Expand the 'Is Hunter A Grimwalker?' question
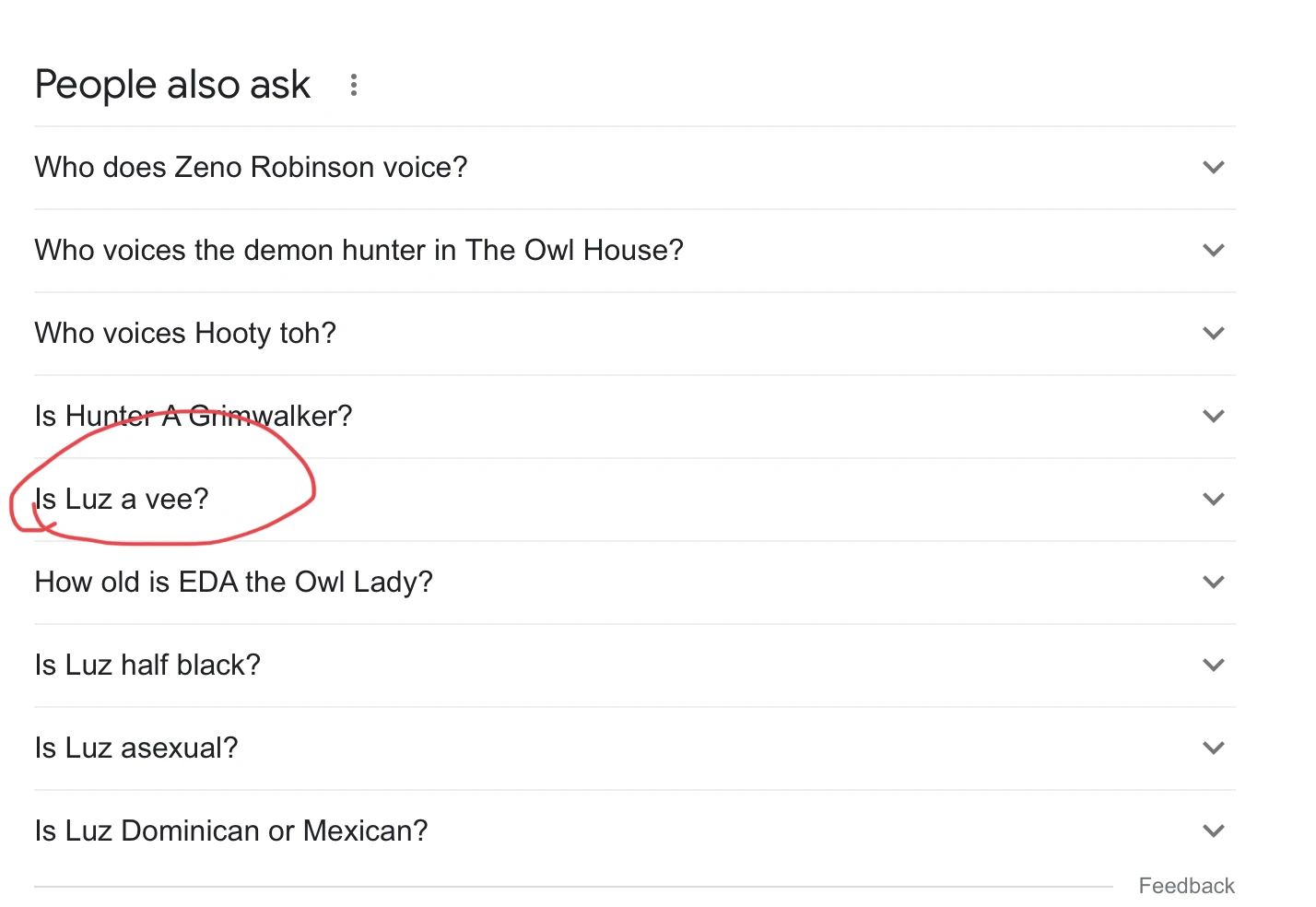This screenshot has height=907, width=1316. coord(1214,416)
